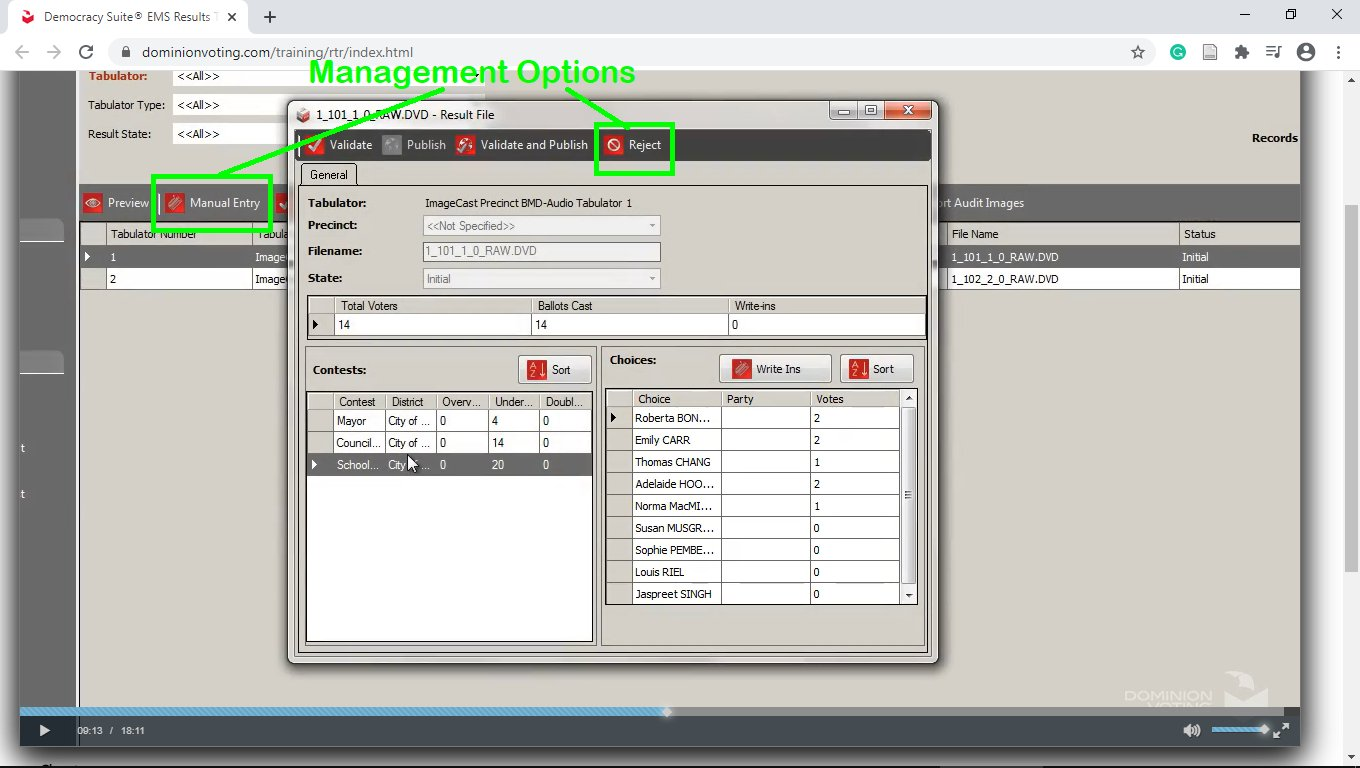Go back in the browser

pyautogui.click(x=22, y=52)
